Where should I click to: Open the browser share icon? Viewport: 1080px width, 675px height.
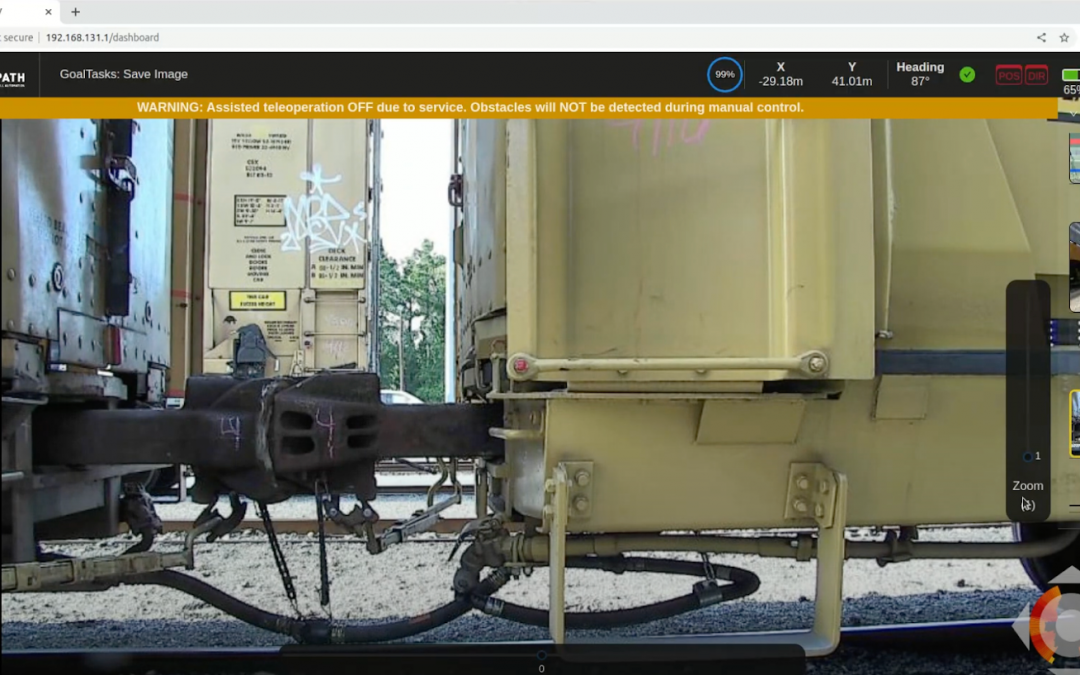click(x=1041, y=38)
